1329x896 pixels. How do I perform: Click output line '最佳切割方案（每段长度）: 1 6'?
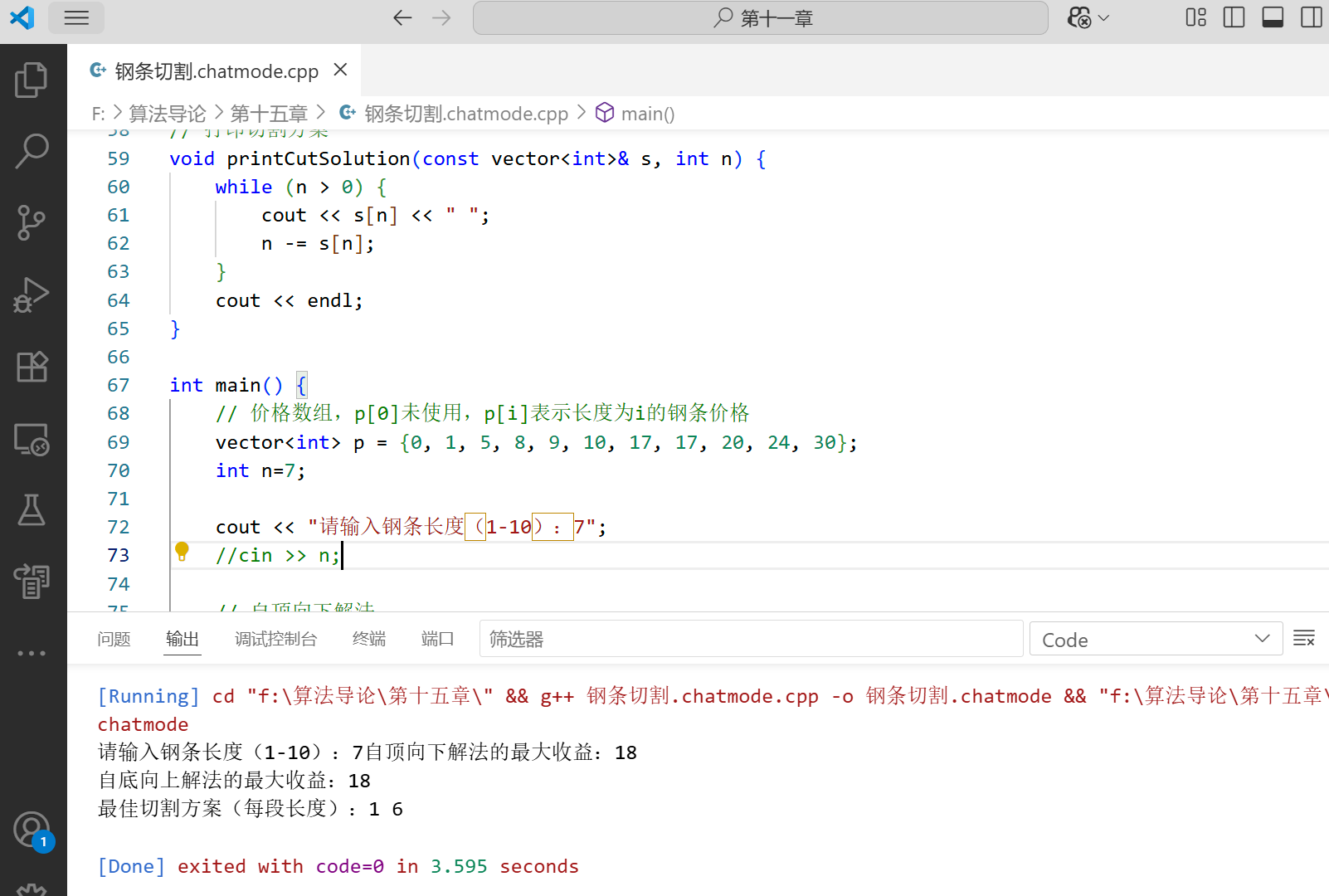(250, 809)
